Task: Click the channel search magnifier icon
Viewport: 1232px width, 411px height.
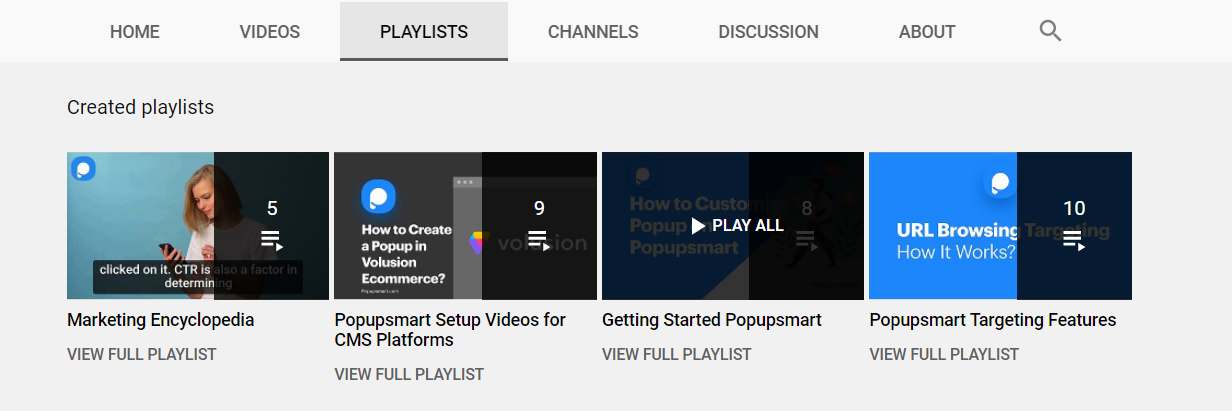Action: [x=1049, y=31]
